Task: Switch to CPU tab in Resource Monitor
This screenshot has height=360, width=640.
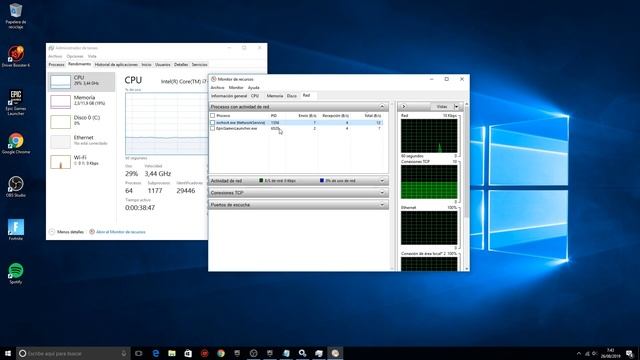Action: 255,96
